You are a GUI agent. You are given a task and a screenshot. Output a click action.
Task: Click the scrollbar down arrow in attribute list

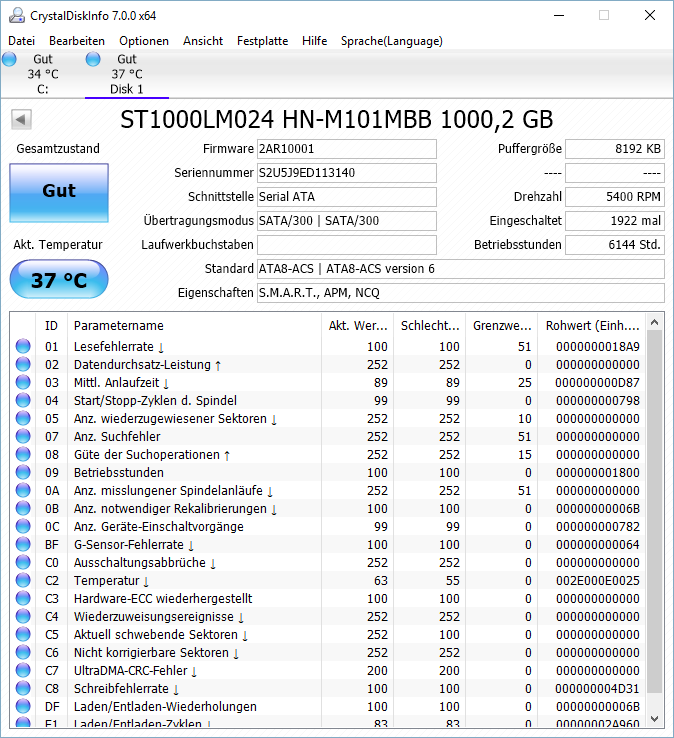pyautogui.click(x=654, y=719)
